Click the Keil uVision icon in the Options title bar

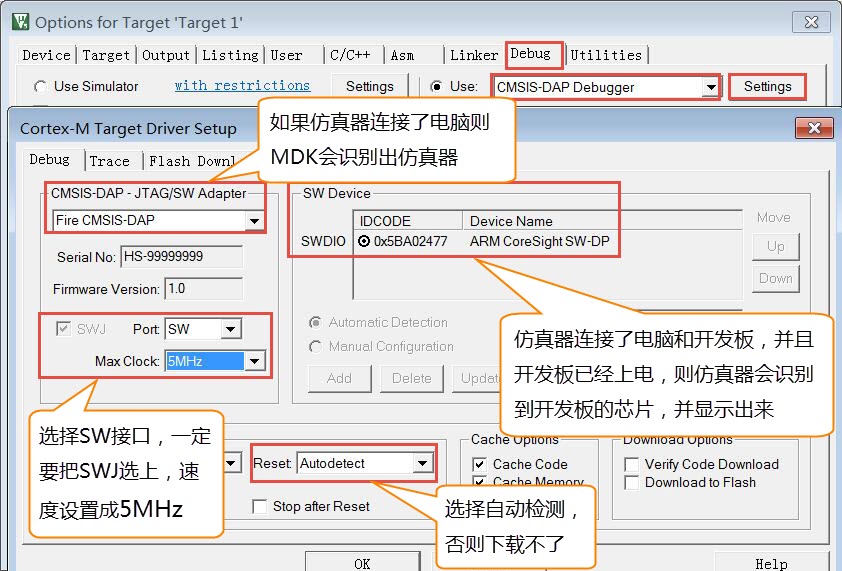pos(20,21)
